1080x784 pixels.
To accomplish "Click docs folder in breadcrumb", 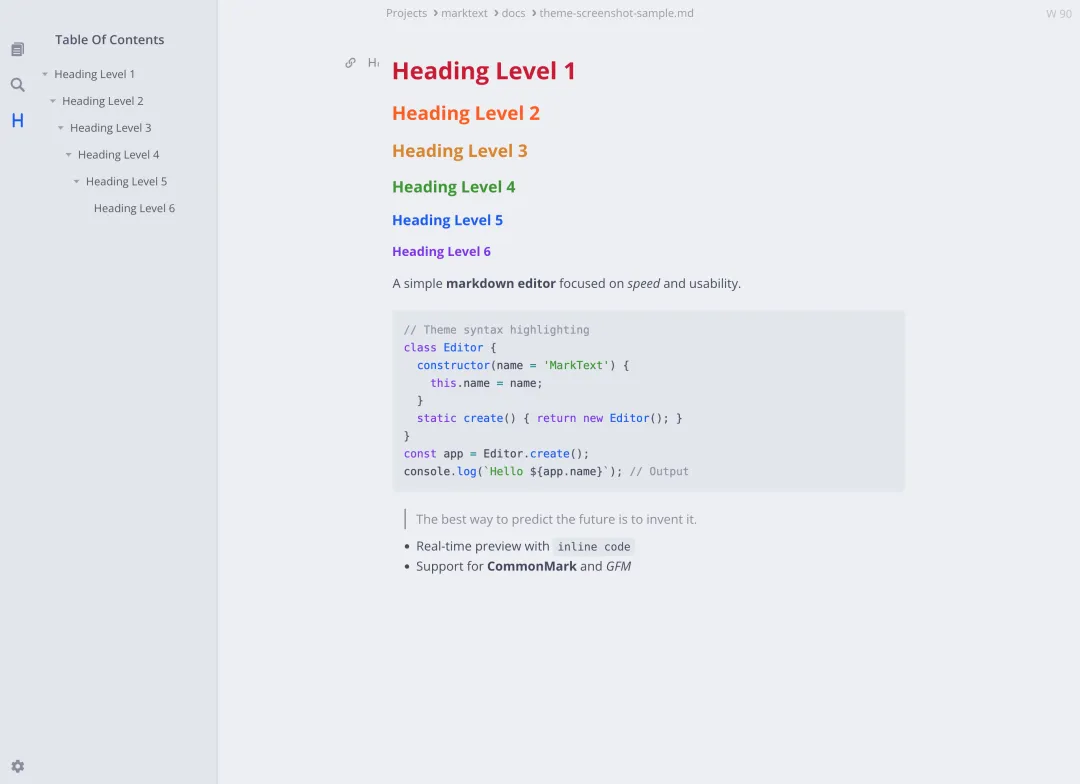I will (x=513, y=13).
